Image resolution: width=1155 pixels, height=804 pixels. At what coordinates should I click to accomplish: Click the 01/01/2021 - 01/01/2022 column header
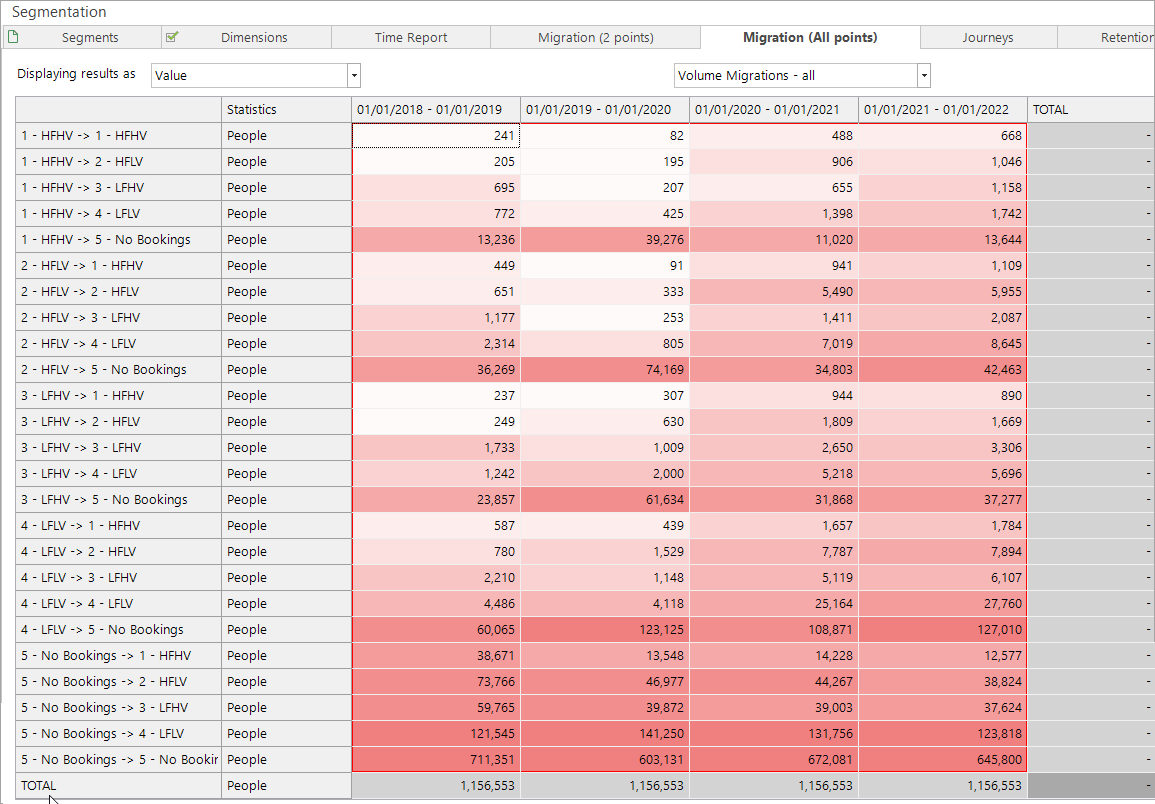pyautogui.click(x=943, y=110)
